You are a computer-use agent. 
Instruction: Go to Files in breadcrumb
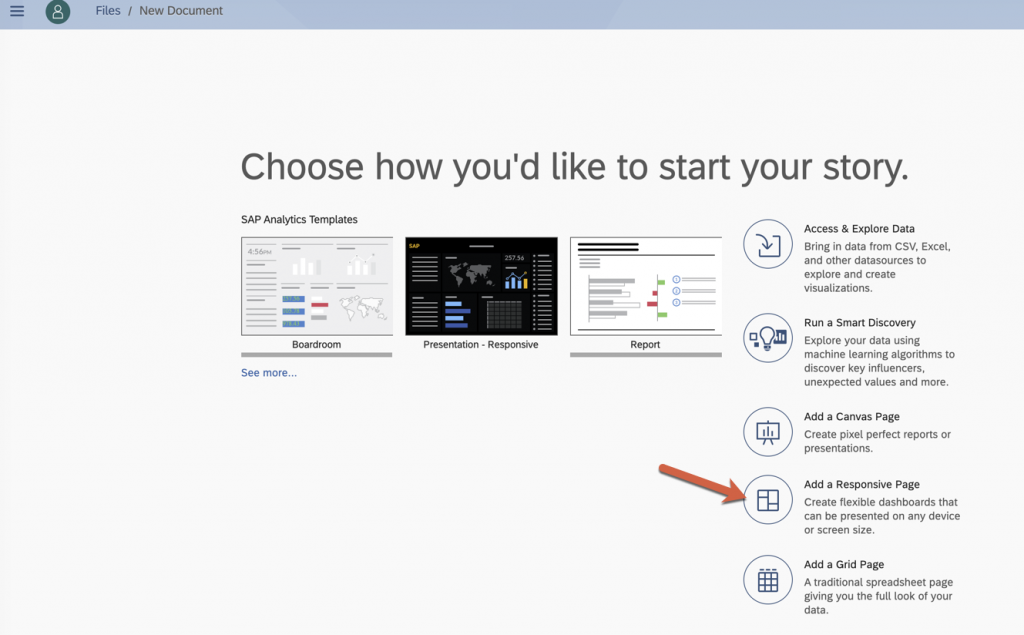[x=108, y=10]
